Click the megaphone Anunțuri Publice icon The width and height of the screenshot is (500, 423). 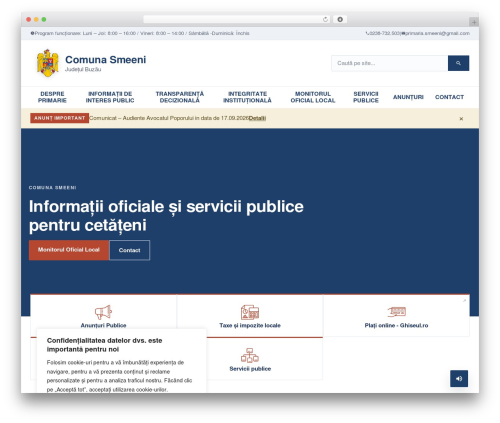[103, 312]
